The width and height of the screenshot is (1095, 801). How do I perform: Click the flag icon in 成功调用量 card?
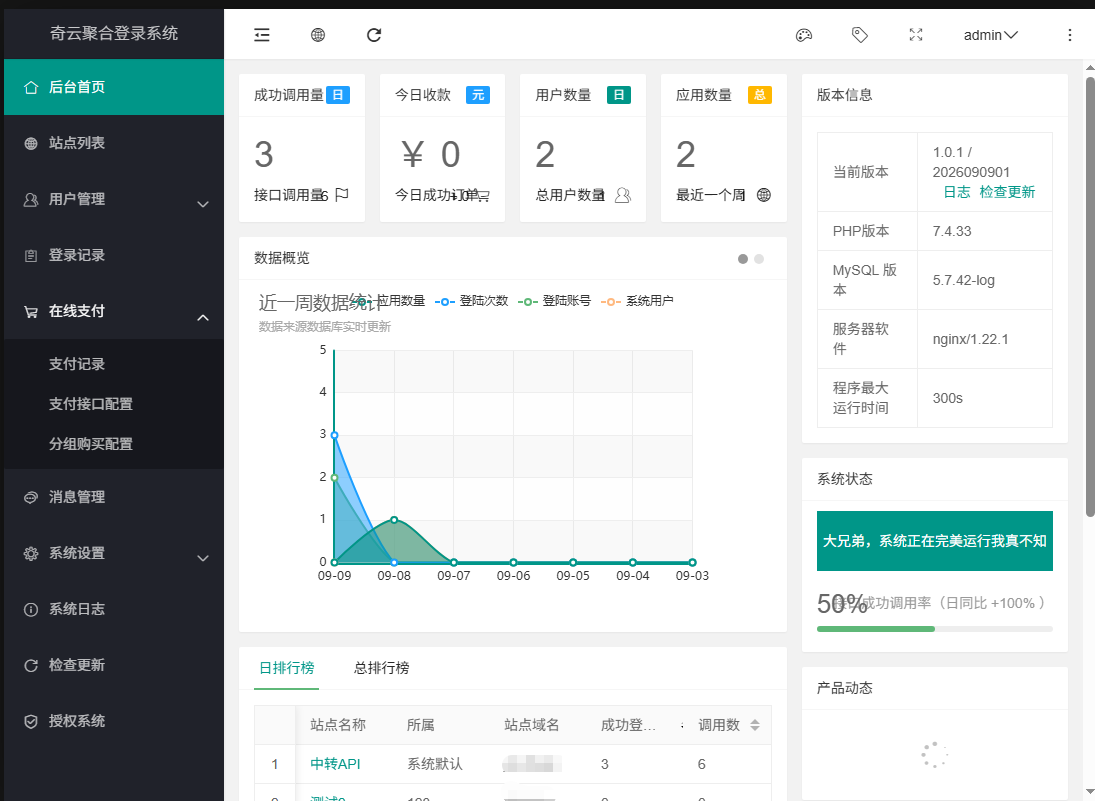click(x=341, y=195)
